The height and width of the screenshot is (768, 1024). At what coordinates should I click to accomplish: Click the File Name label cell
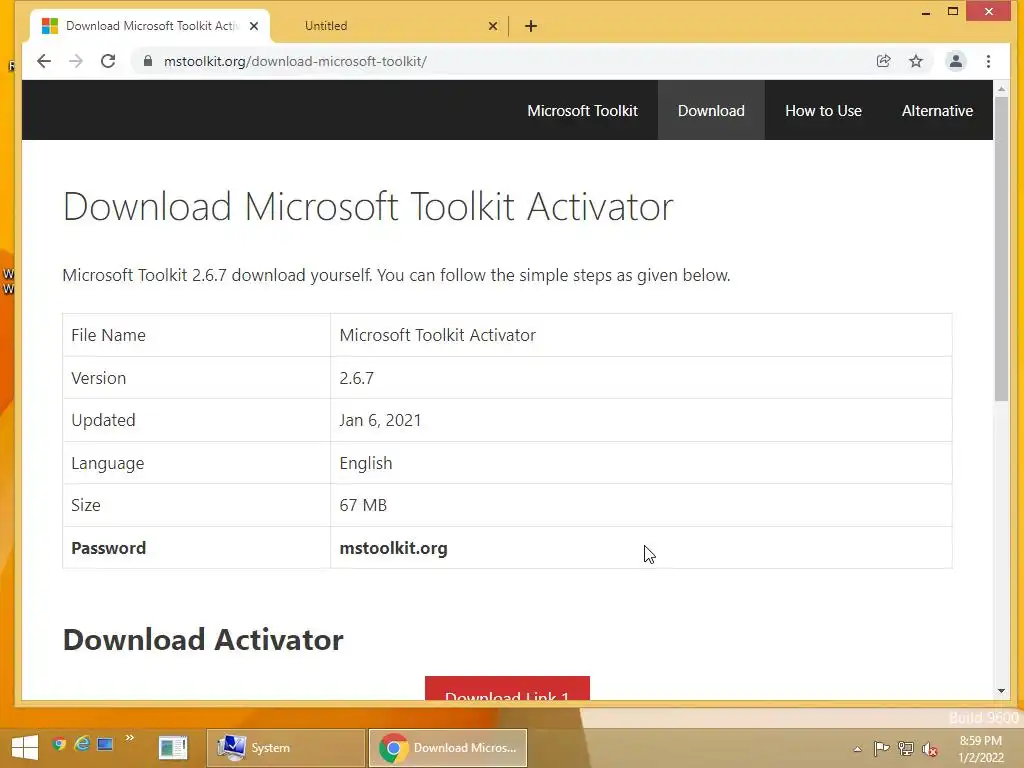tap(197, 335)
